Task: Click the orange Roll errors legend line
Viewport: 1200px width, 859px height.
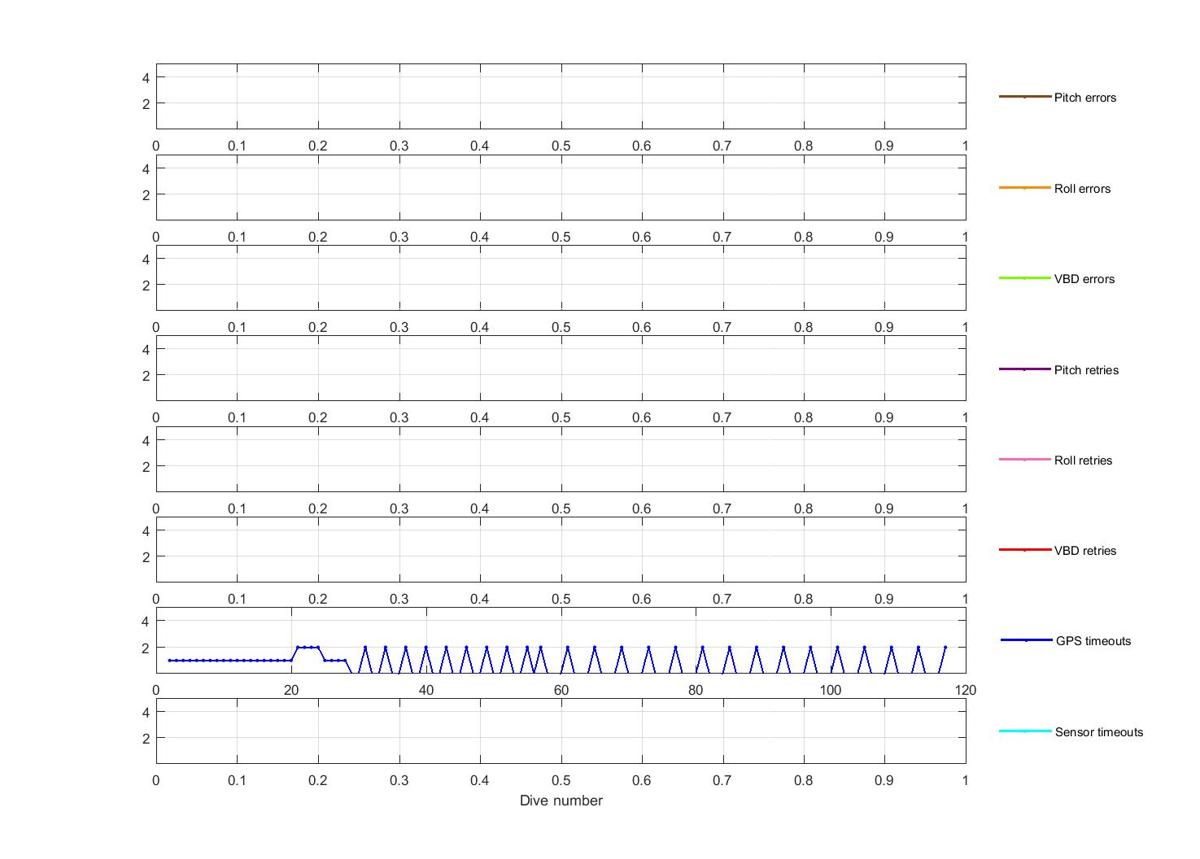Action: tap(1025, 188)
